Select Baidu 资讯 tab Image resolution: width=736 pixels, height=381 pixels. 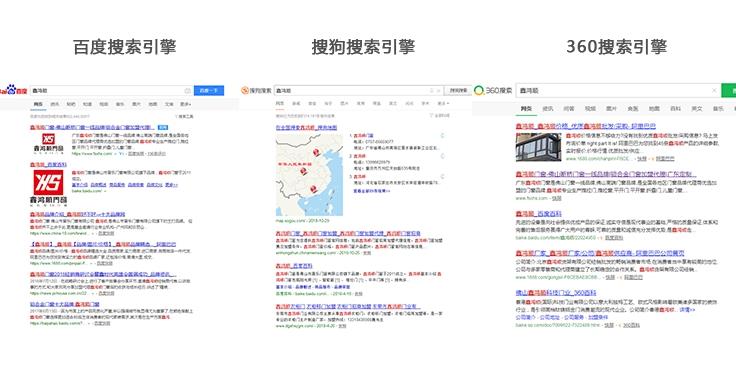click(x=55, y=104)
